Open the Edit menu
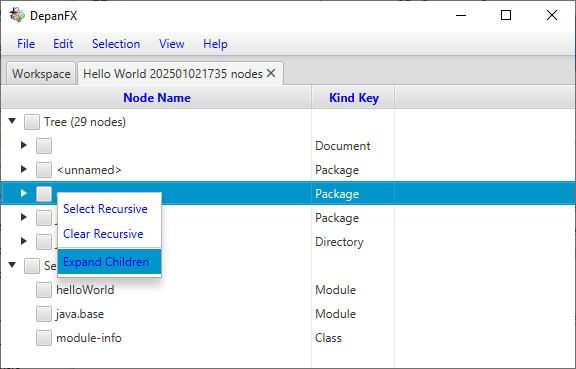Viewport: 576px width, 369px height. 63,44
